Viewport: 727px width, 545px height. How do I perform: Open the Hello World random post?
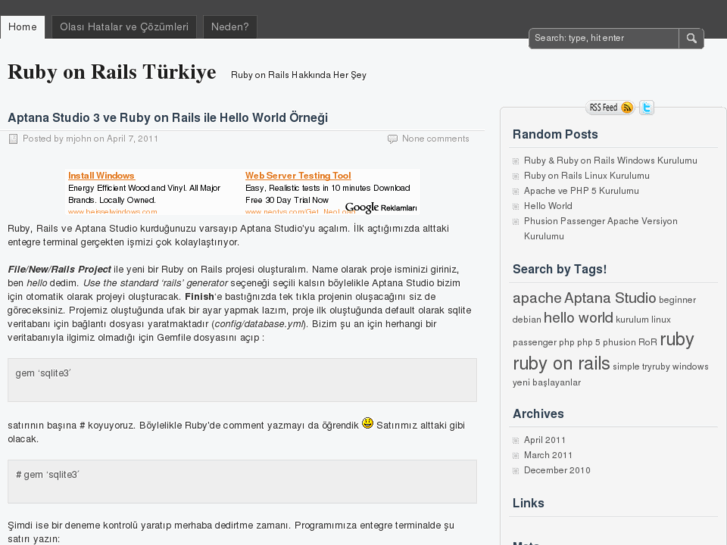548,206
